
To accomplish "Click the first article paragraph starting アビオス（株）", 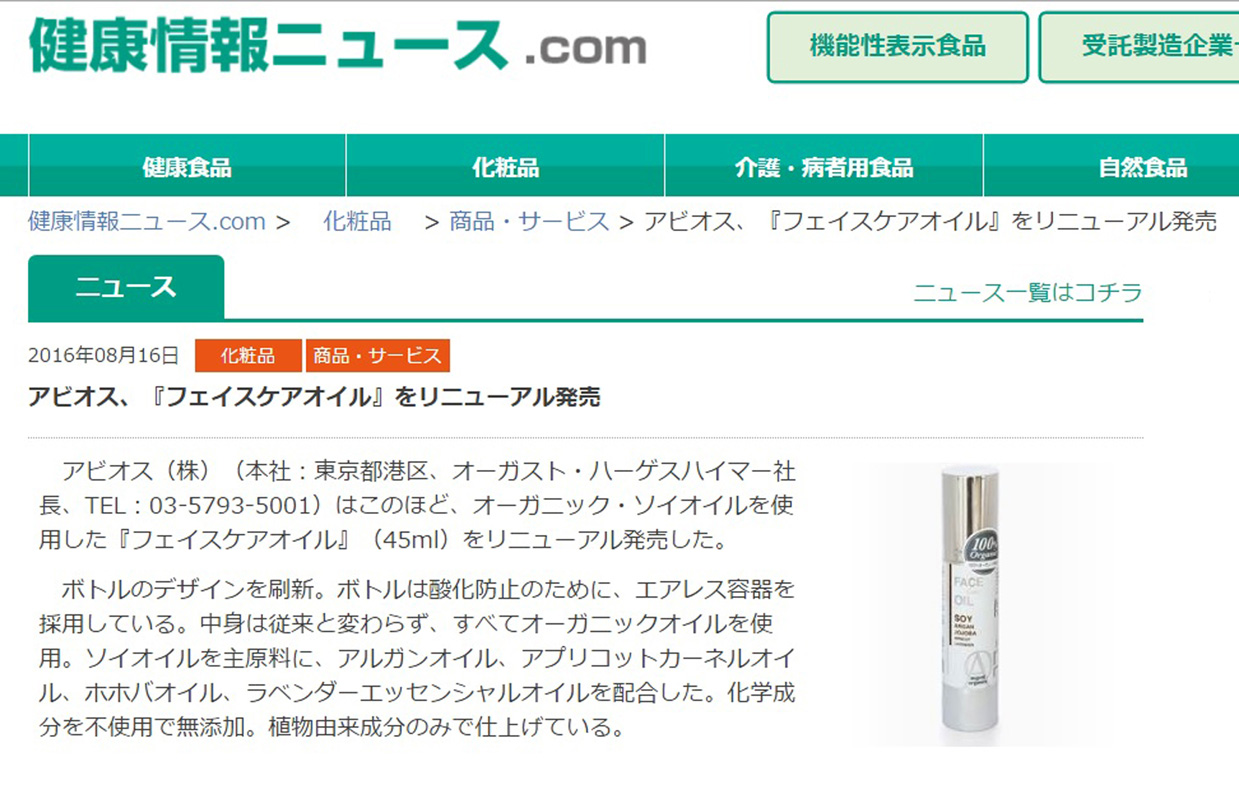I will (x=418, y=505).
